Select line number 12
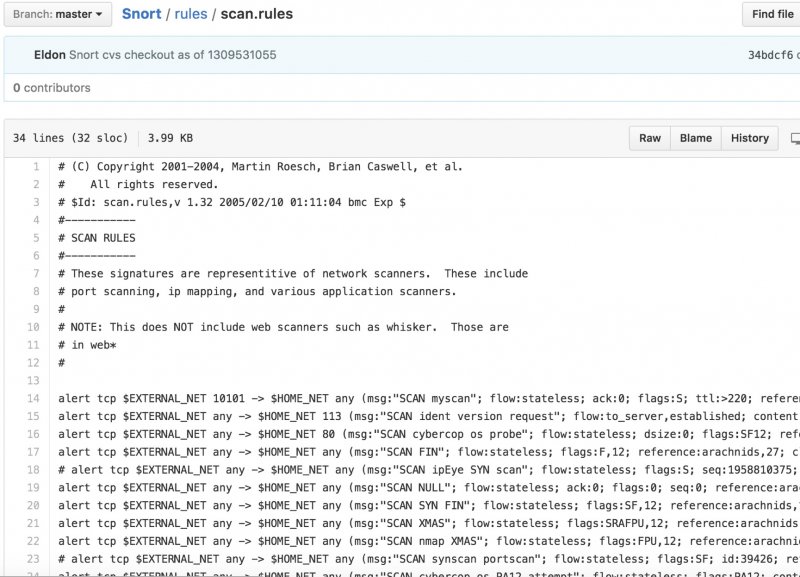Viewport: 800px width, 577px height. pyautogui.click(x=33, y=363)
